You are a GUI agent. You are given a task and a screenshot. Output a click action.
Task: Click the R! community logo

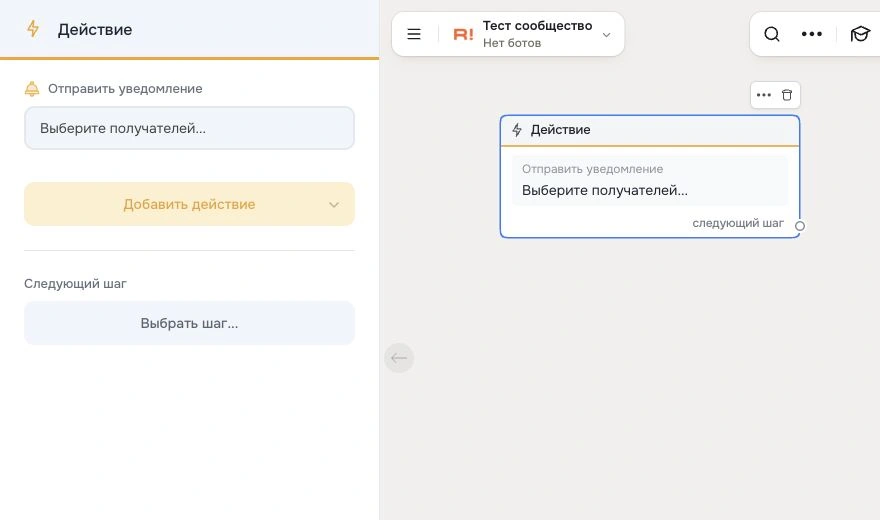tap(463, 35)
